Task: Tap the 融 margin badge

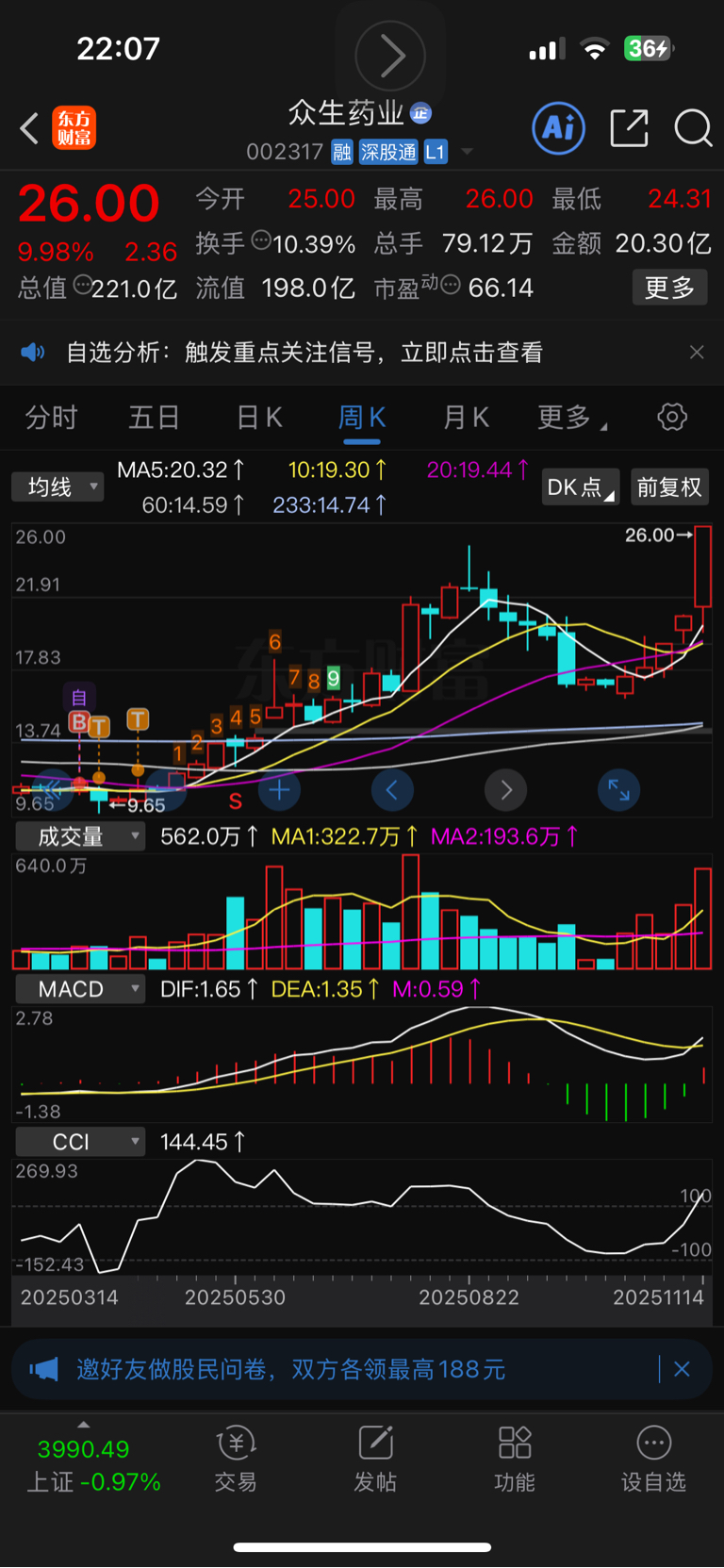Action: 342,152
